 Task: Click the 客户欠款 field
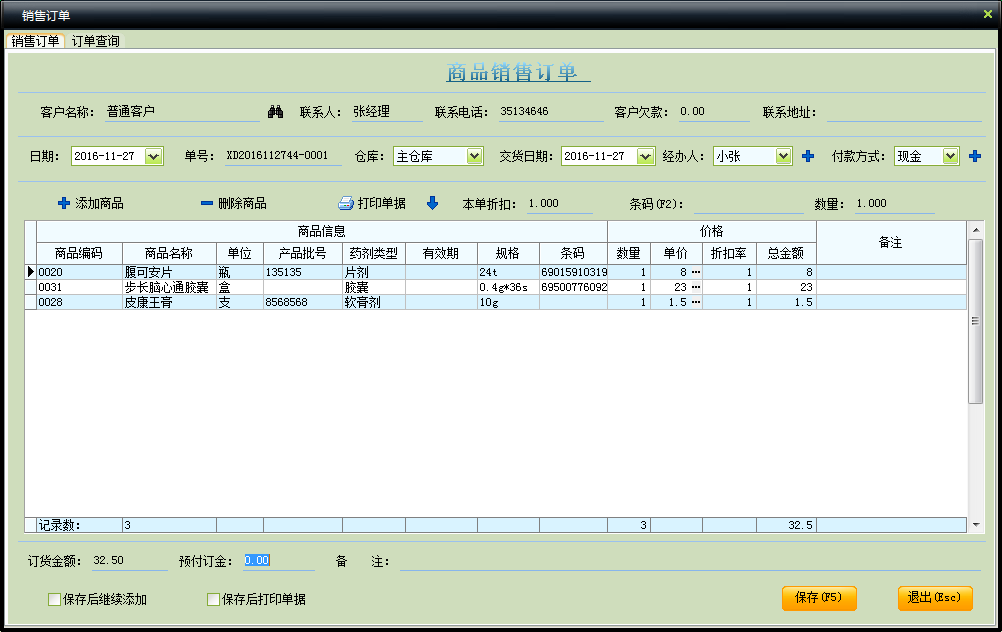[x=714, y=112]
